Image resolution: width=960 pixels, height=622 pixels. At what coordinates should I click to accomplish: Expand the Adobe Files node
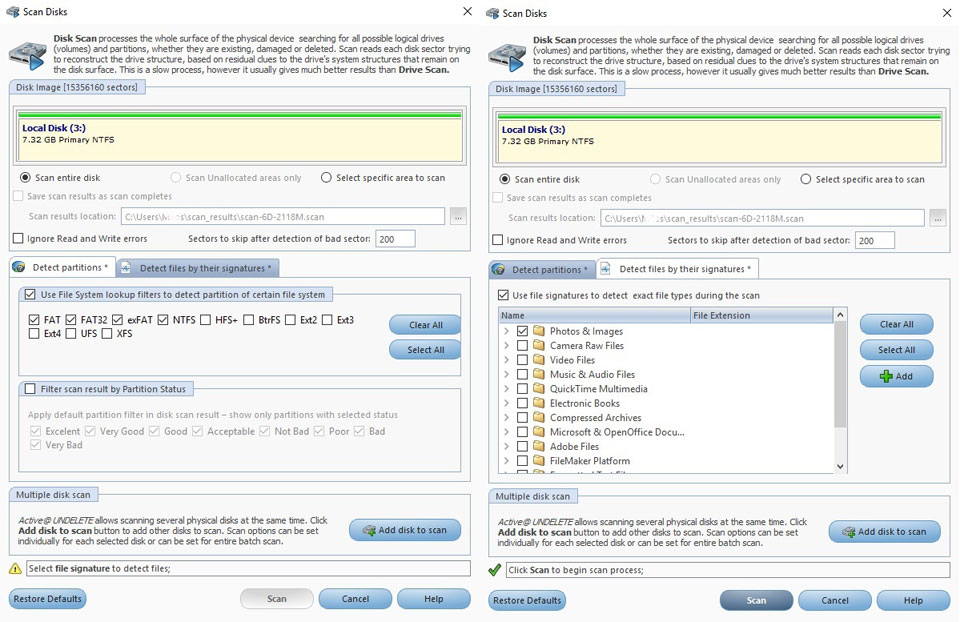point(506,446)
